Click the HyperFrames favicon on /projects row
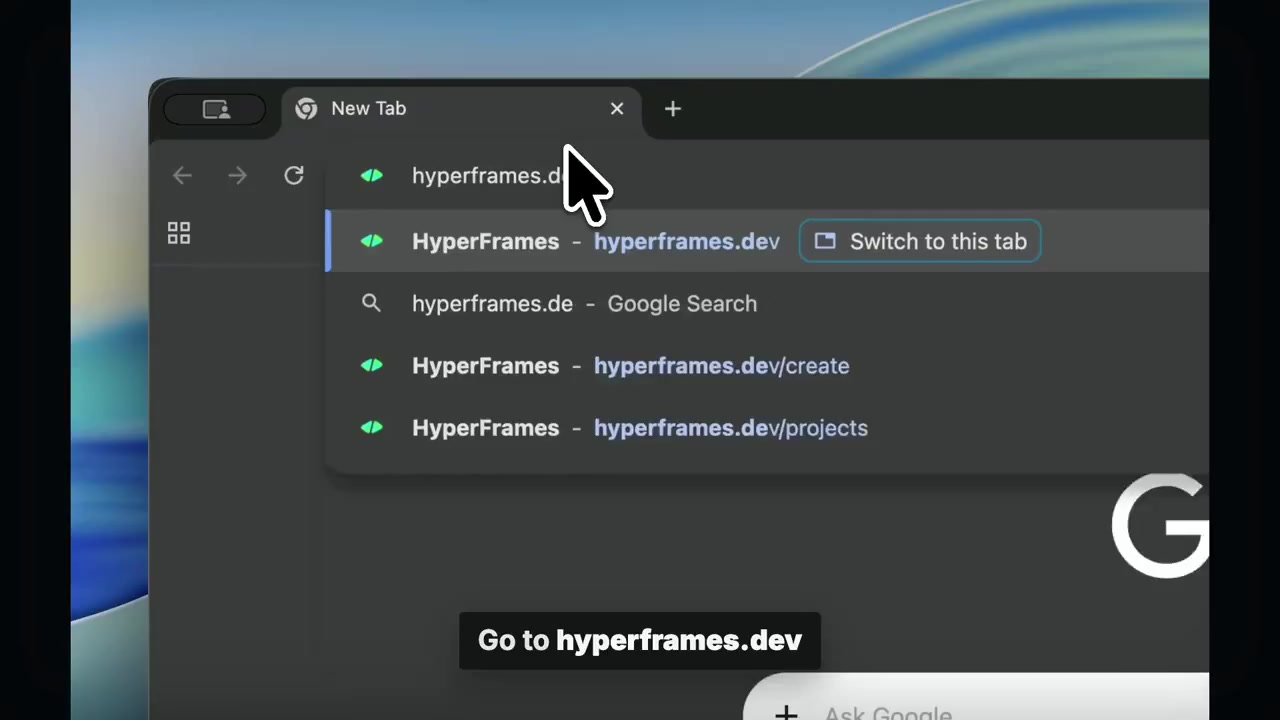1280x720 pixels. click(x=372, y=428)
